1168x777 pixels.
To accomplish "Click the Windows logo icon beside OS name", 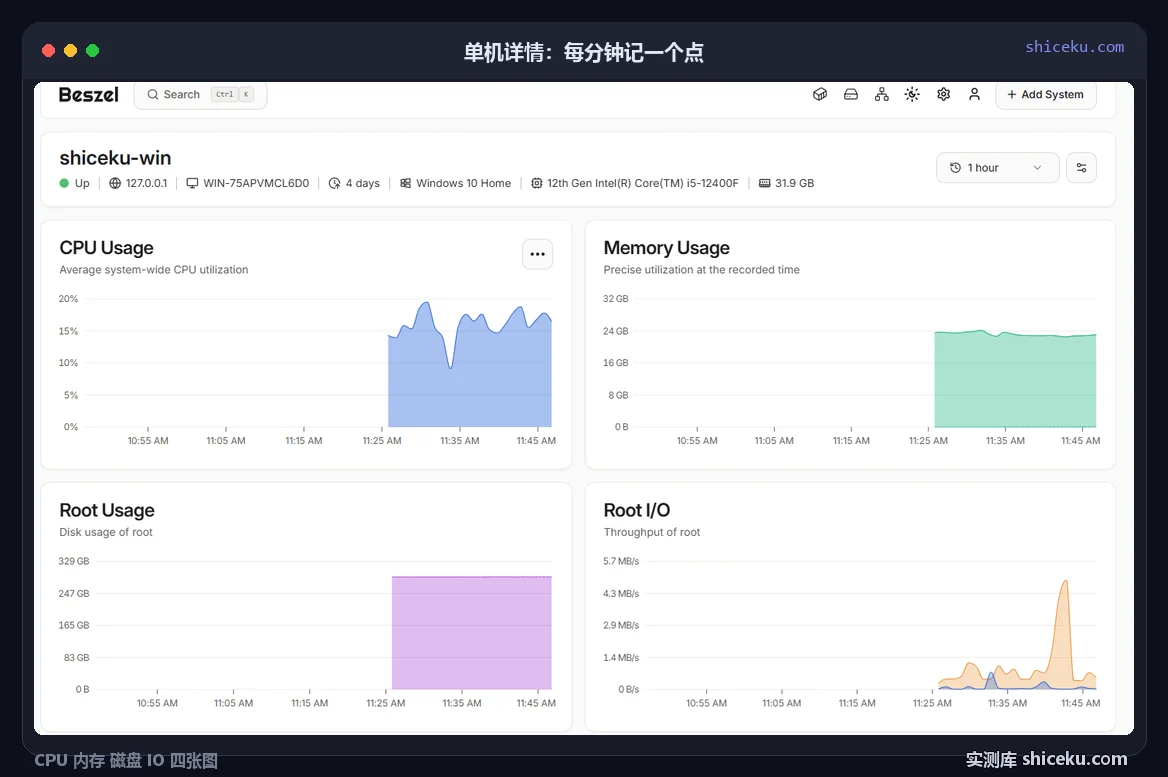I will click(405, 183).
